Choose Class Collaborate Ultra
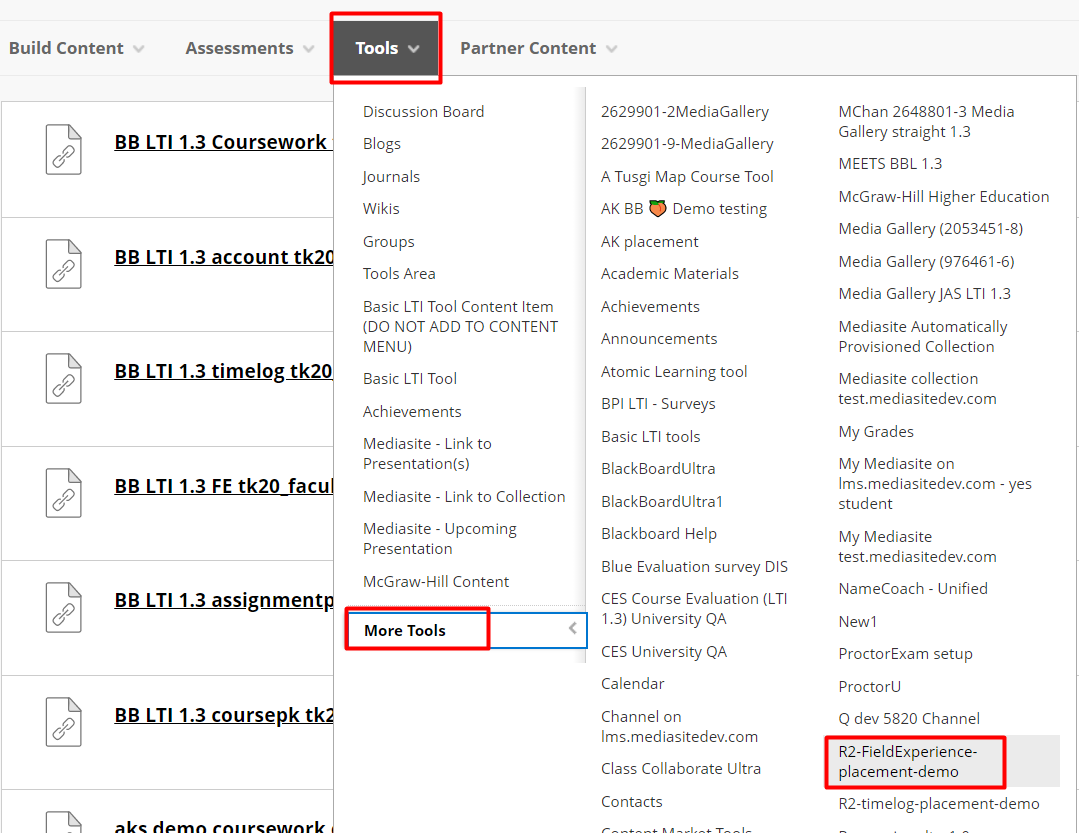Image resolution: width=1079 pixels, height=833 pixels. pyautogui.click(x=681, y=769)
